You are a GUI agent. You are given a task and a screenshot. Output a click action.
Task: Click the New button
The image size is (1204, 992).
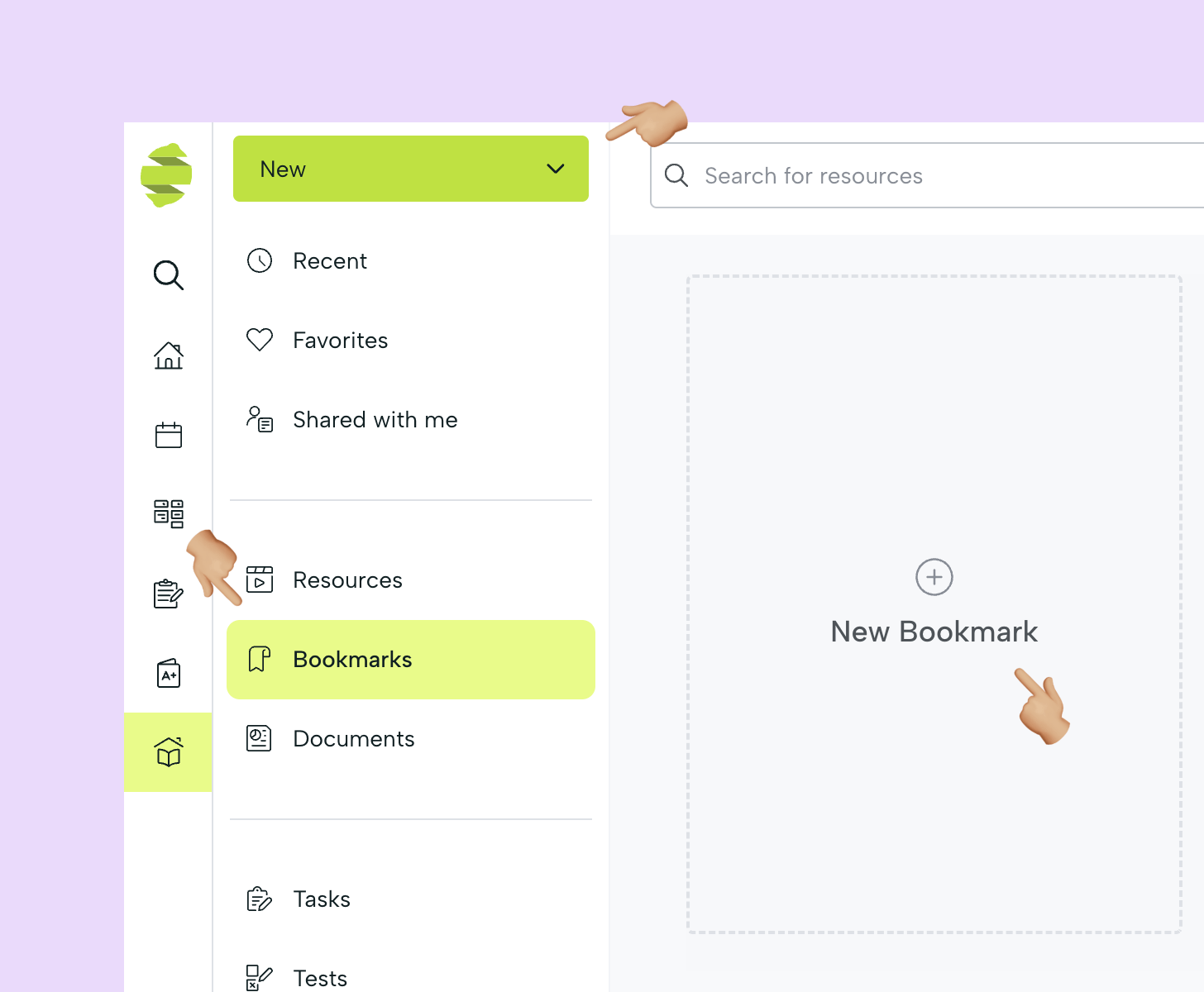[411, 169]
